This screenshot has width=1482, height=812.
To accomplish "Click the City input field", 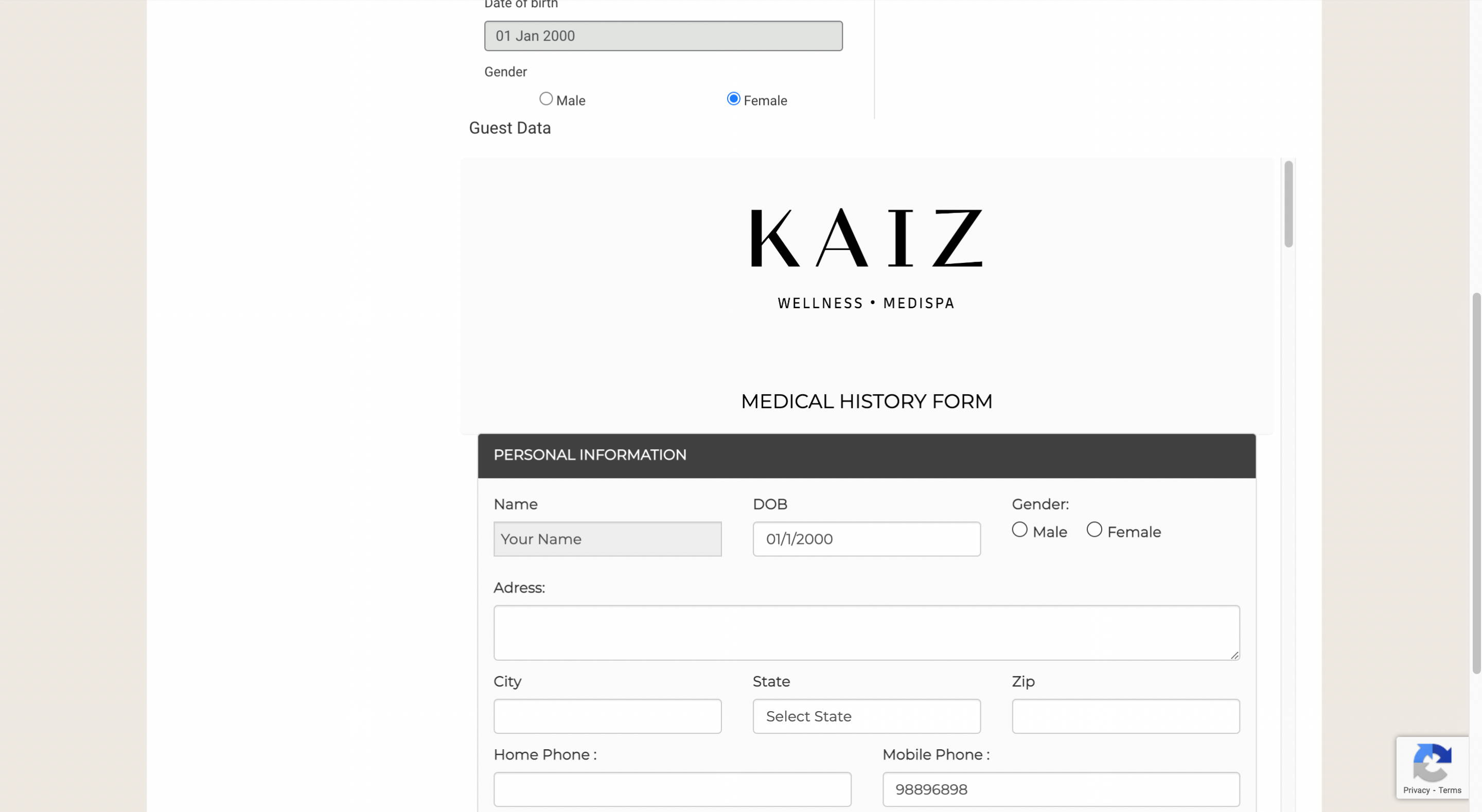I will 608,716.
